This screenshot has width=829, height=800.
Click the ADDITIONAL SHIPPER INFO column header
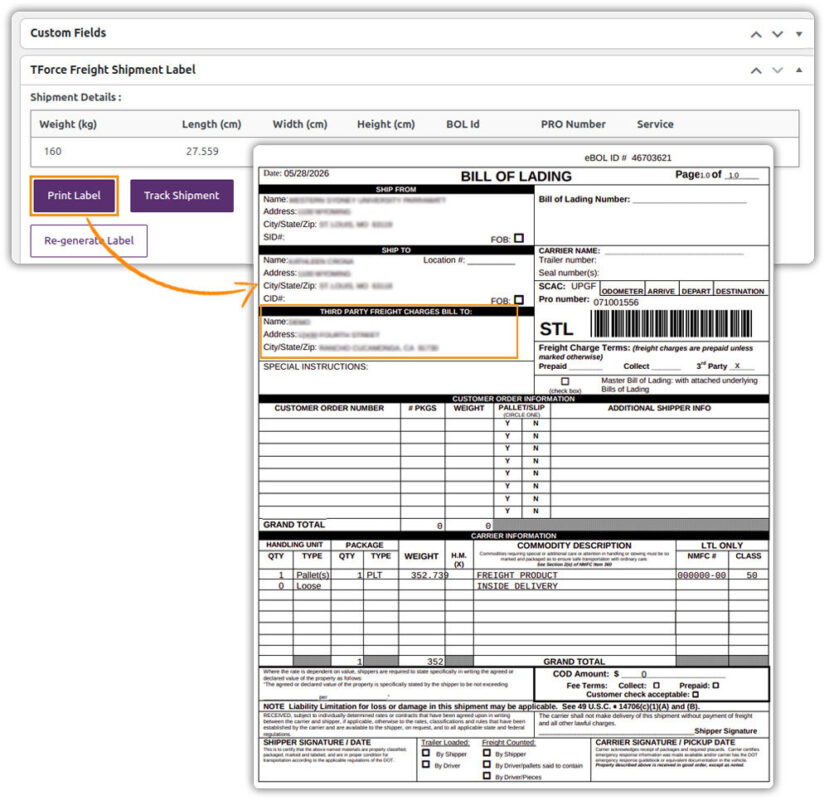click(659, 408)
